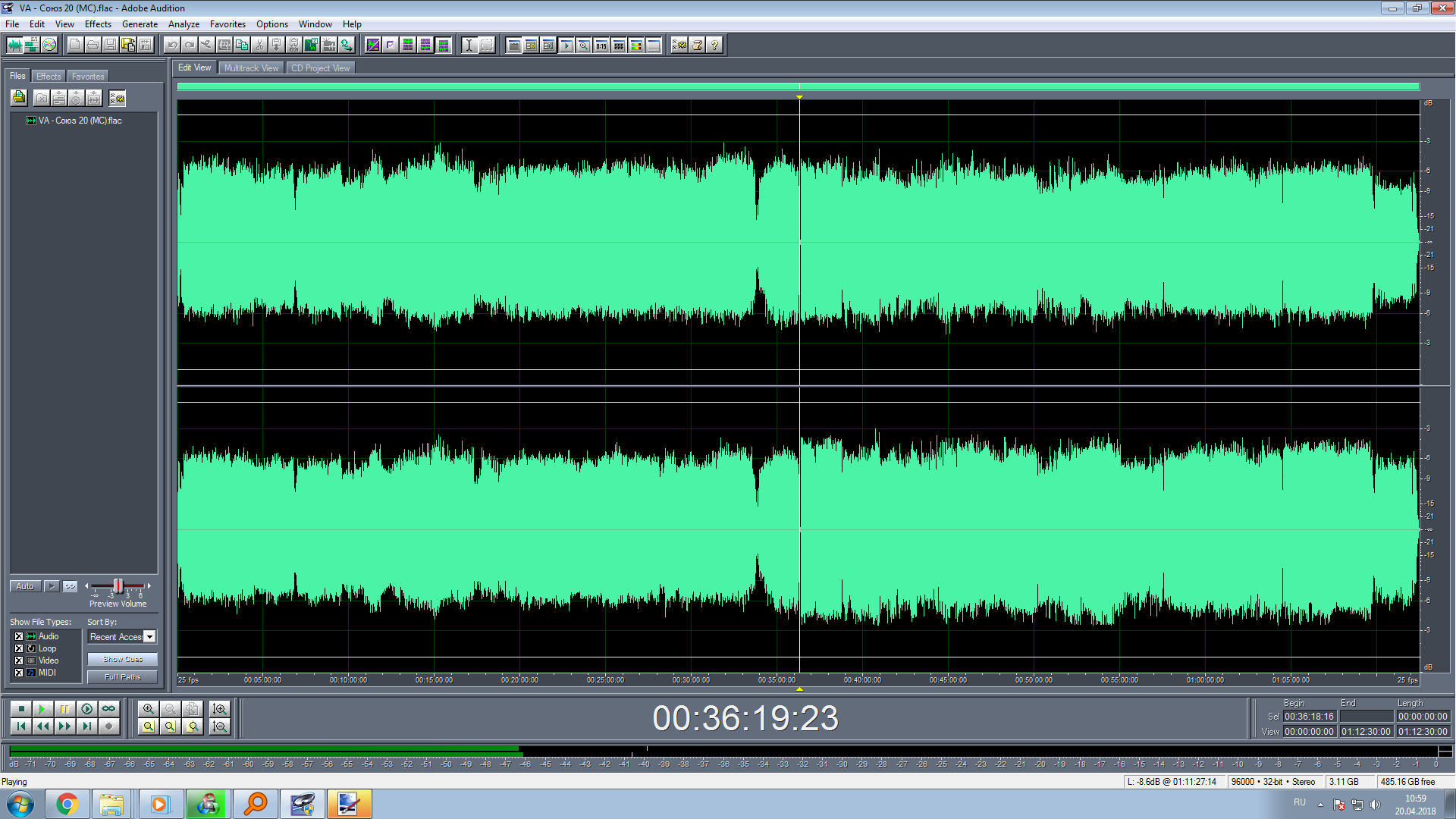Click the Undo toolbar icon

coord(172,45)
